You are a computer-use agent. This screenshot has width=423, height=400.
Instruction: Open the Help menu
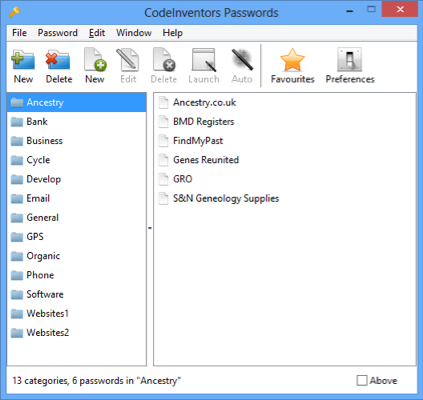click(x=172, y=33)
